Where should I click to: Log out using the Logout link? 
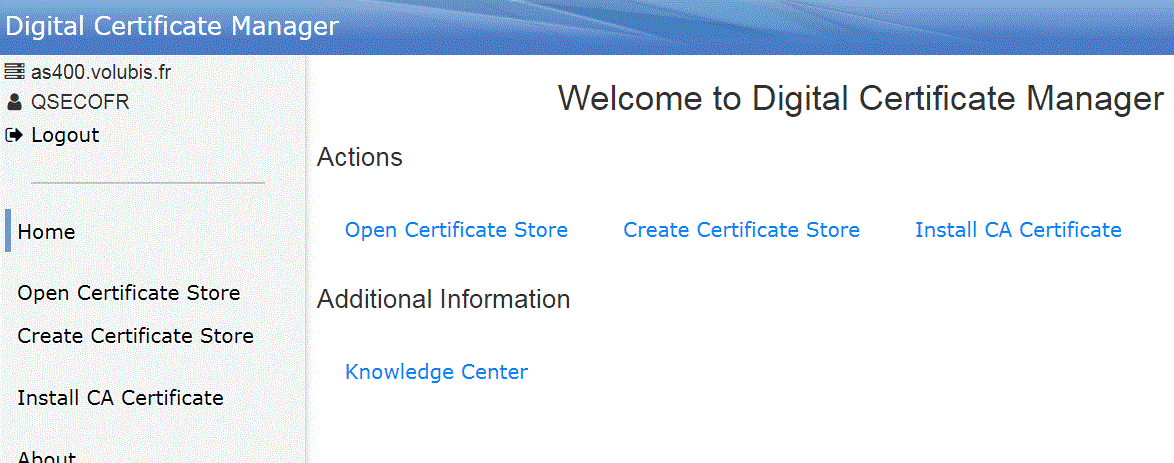tap(65, 136)
